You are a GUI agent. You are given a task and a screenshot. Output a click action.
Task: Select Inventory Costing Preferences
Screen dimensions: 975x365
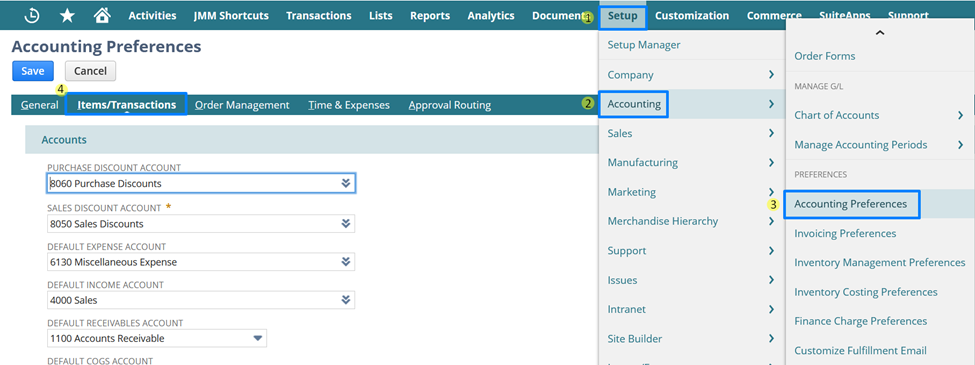[866, 292]
